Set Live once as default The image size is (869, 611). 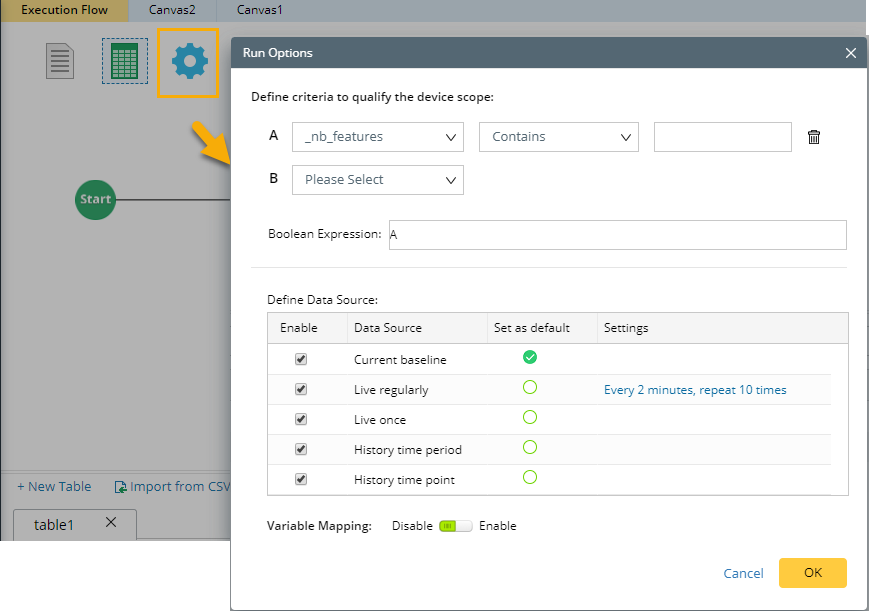530,417
